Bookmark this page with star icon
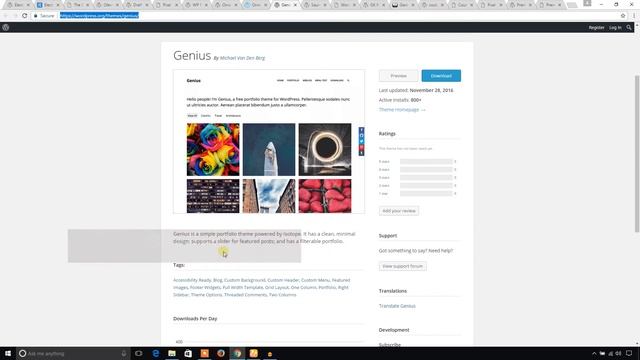This screenshot has width=640, height=360. (623, 16)
